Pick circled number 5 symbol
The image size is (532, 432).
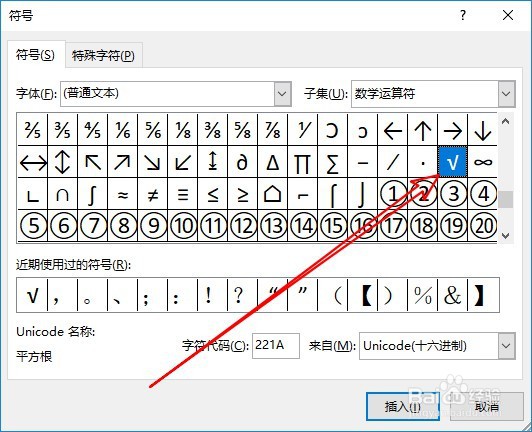[x=33, y=225]
